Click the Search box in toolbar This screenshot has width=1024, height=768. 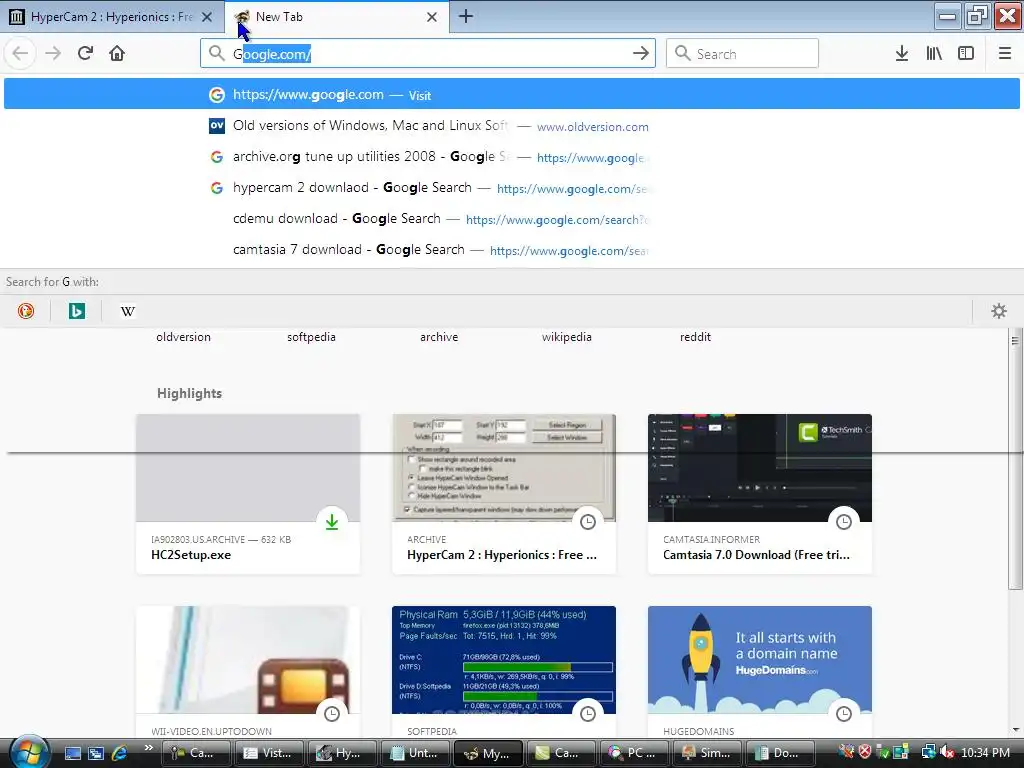[x=742, y=54]
